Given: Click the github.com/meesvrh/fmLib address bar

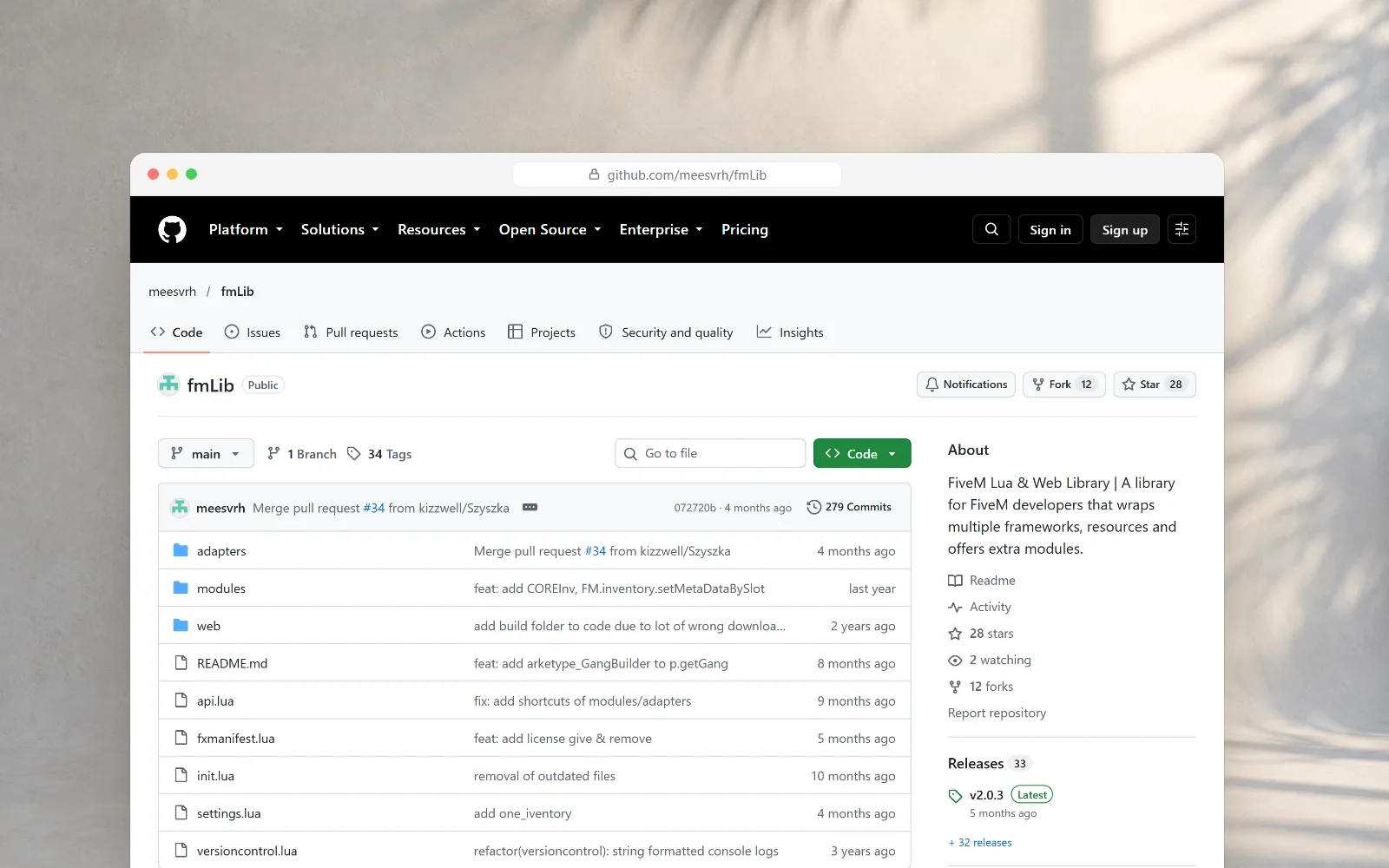Looking at the screenshot, I should click(677, 174).
